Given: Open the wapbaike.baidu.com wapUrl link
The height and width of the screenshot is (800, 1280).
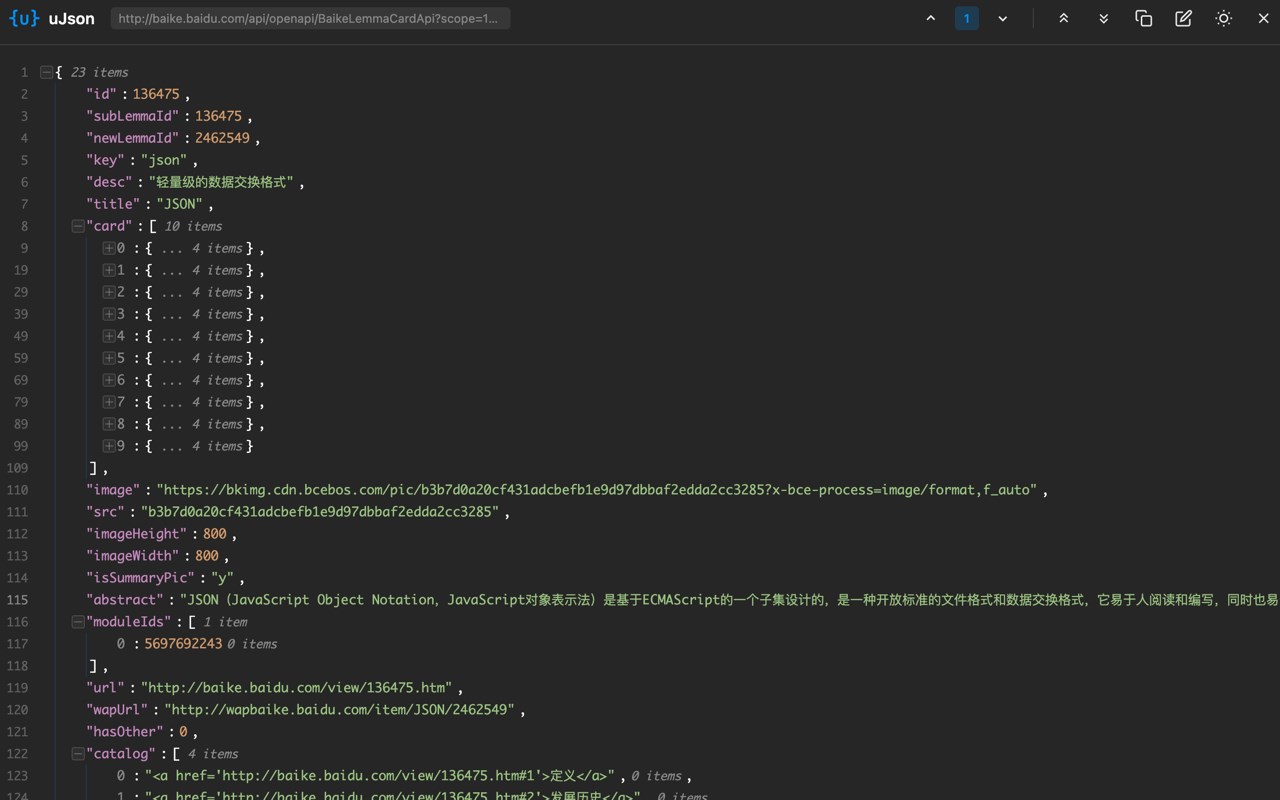Looking at the screenshot, I should pyautogui.click(x=340, y=710).
